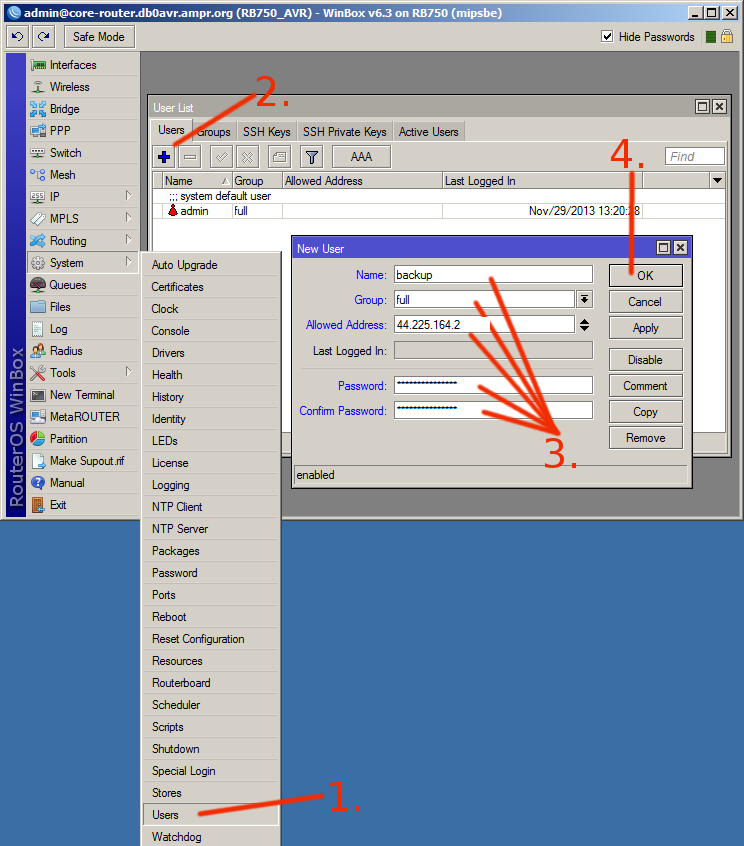Open PPP in the sidebar

pyautogui.click(x=83, y=131)
